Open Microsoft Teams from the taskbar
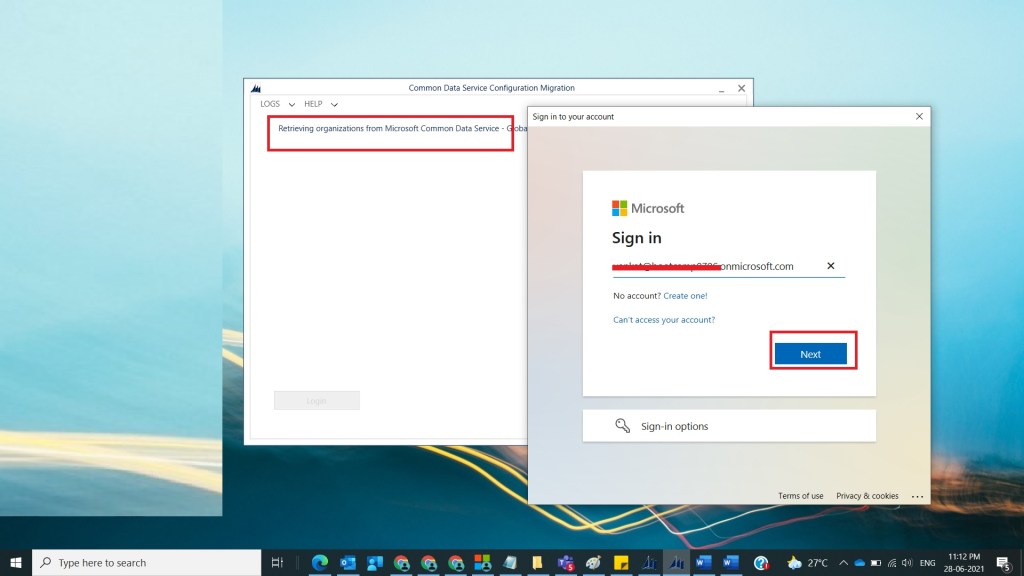Viewport: 1024px width, 576px height. point(564,563)
